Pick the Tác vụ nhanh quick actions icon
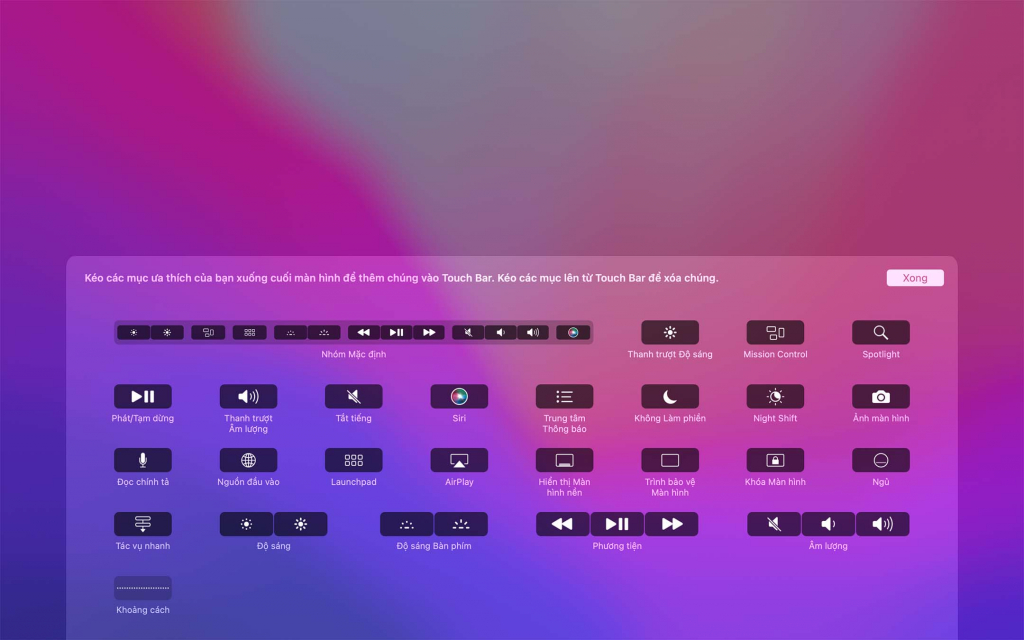 (x=142, y=524)
